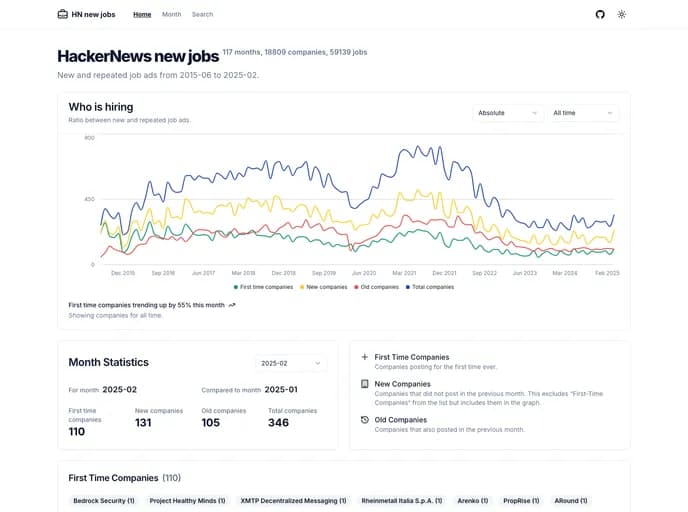The image size is (688, 512).
Task: Select the Bedrock Security (1) chip
Action: (104, 501)
